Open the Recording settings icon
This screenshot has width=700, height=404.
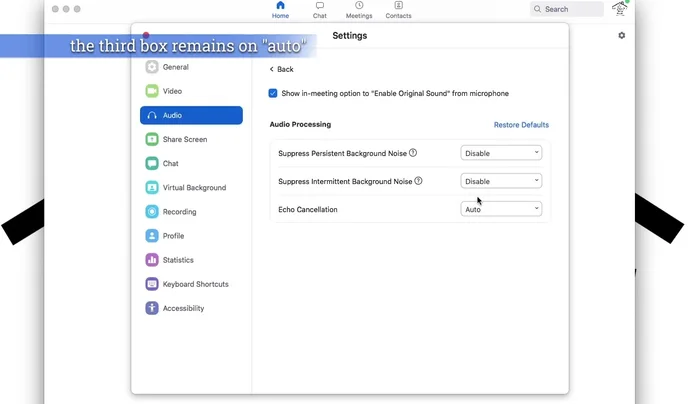point(152,212)
